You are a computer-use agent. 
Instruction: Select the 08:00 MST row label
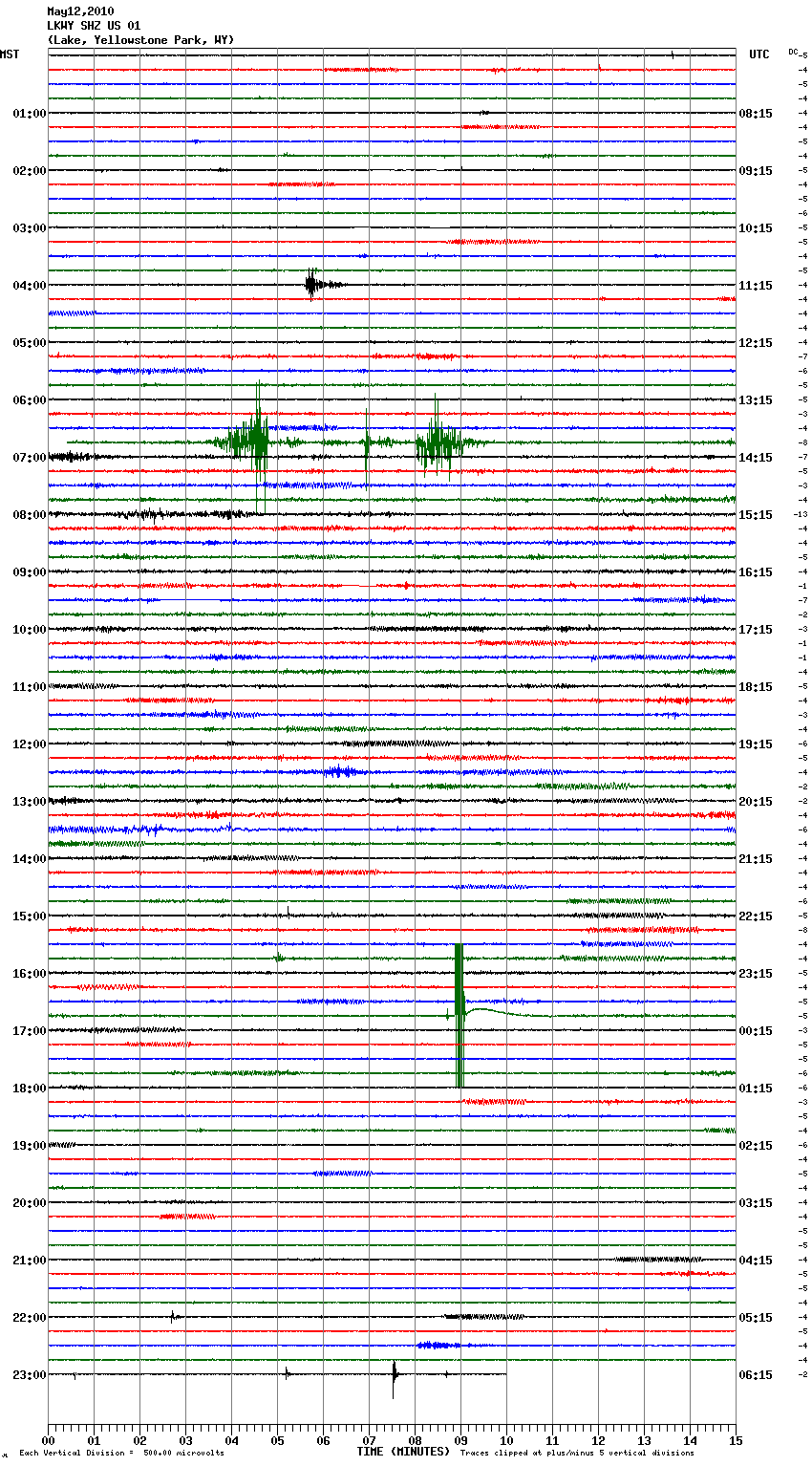pyautogui.click(x=30, y=515)
